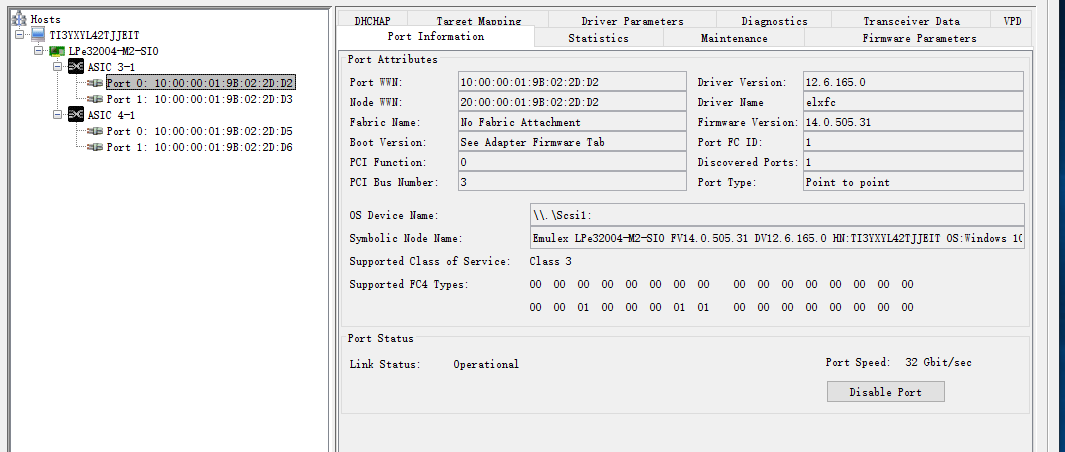Click the Link Status label
The image size is (1065, 452).
pos(384,364)
